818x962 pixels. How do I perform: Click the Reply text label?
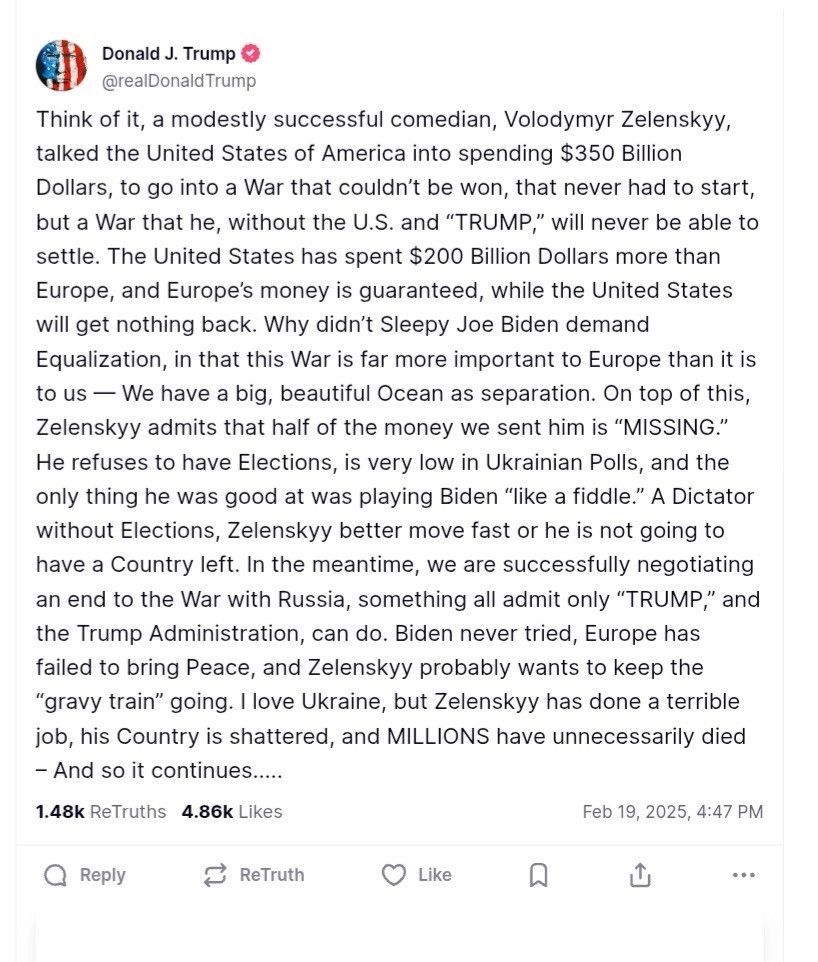click(102, 875)
